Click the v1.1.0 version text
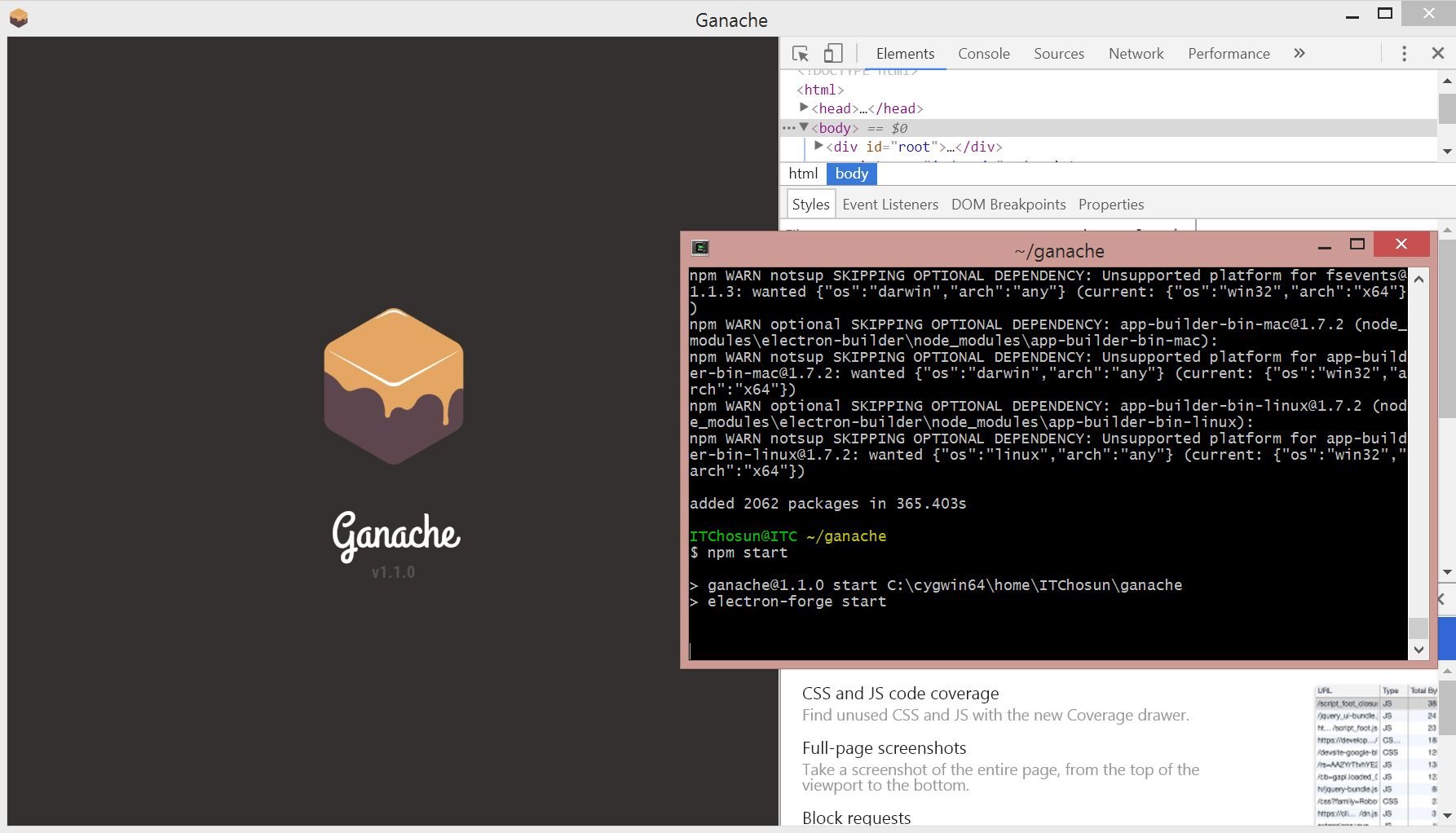This screenshot has height=833, width=1456. [393, 572]
